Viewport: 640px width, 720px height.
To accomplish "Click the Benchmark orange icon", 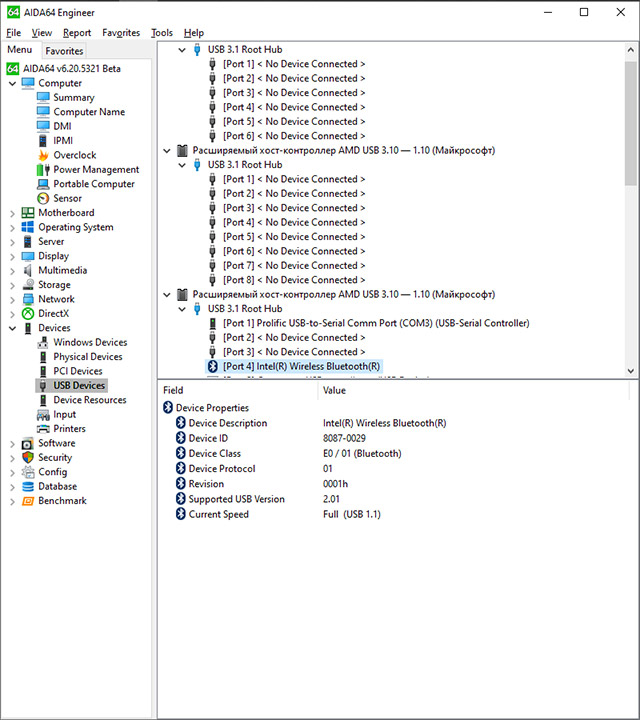I will click(x=28, y=501).
